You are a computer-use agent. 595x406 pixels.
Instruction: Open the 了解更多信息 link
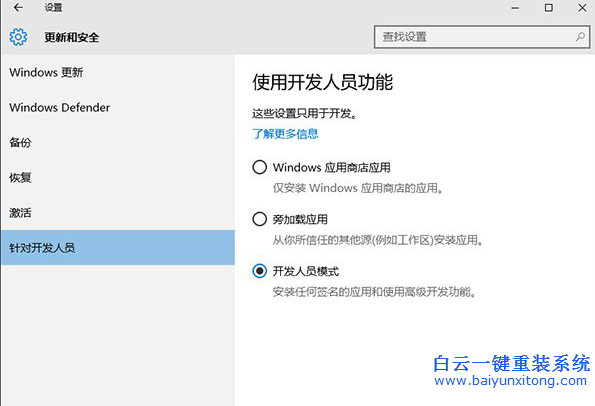[285, 134]
